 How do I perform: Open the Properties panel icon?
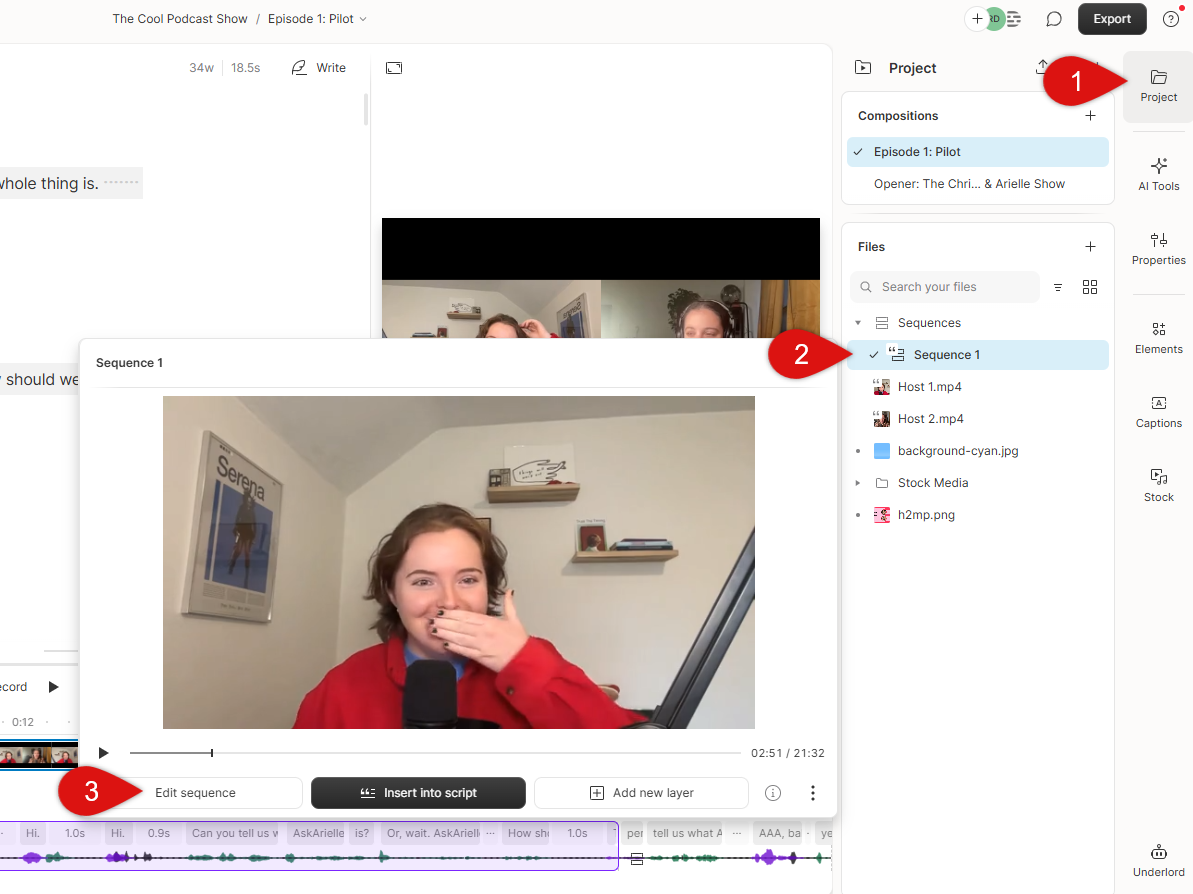pos(1158,247)
